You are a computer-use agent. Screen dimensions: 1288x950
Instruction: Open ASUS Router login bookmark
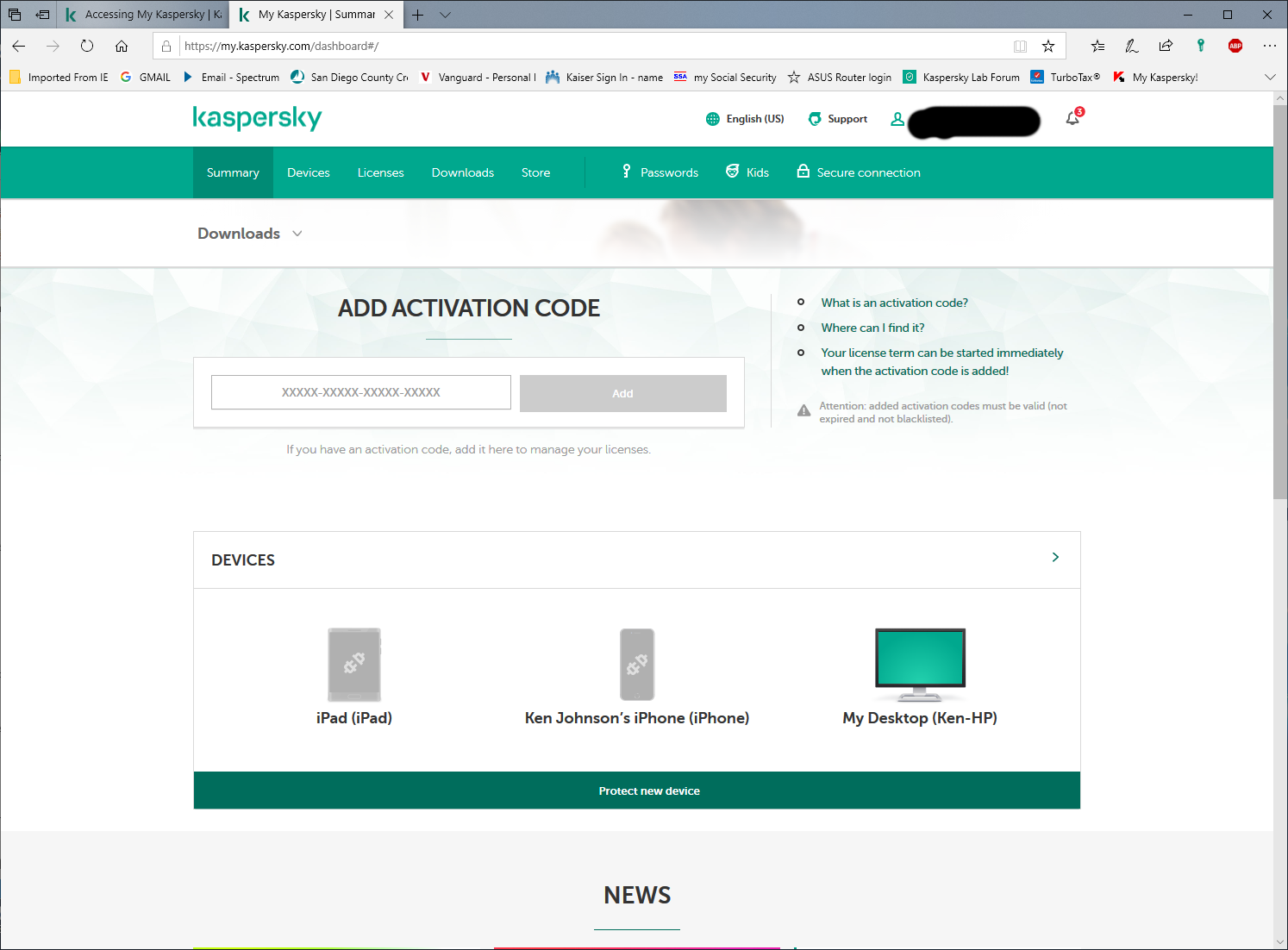[840, 77]
